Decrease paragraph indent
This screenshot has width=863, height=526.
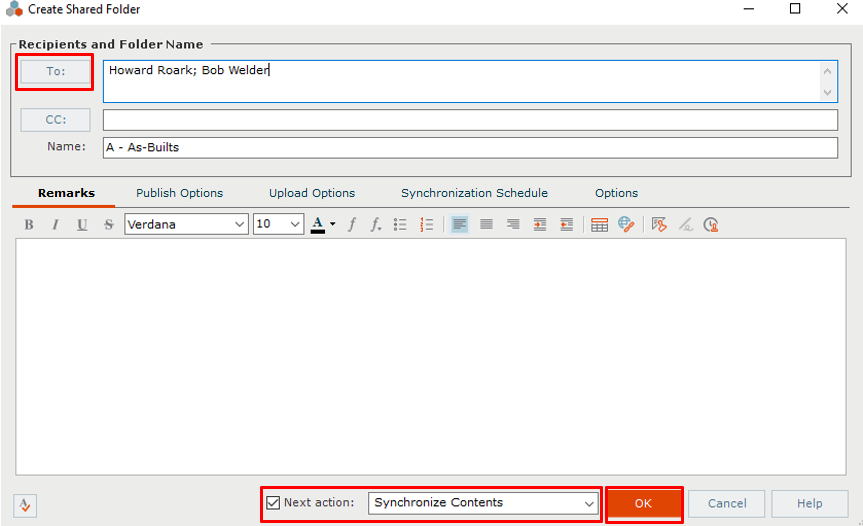(x=566, y=224)
